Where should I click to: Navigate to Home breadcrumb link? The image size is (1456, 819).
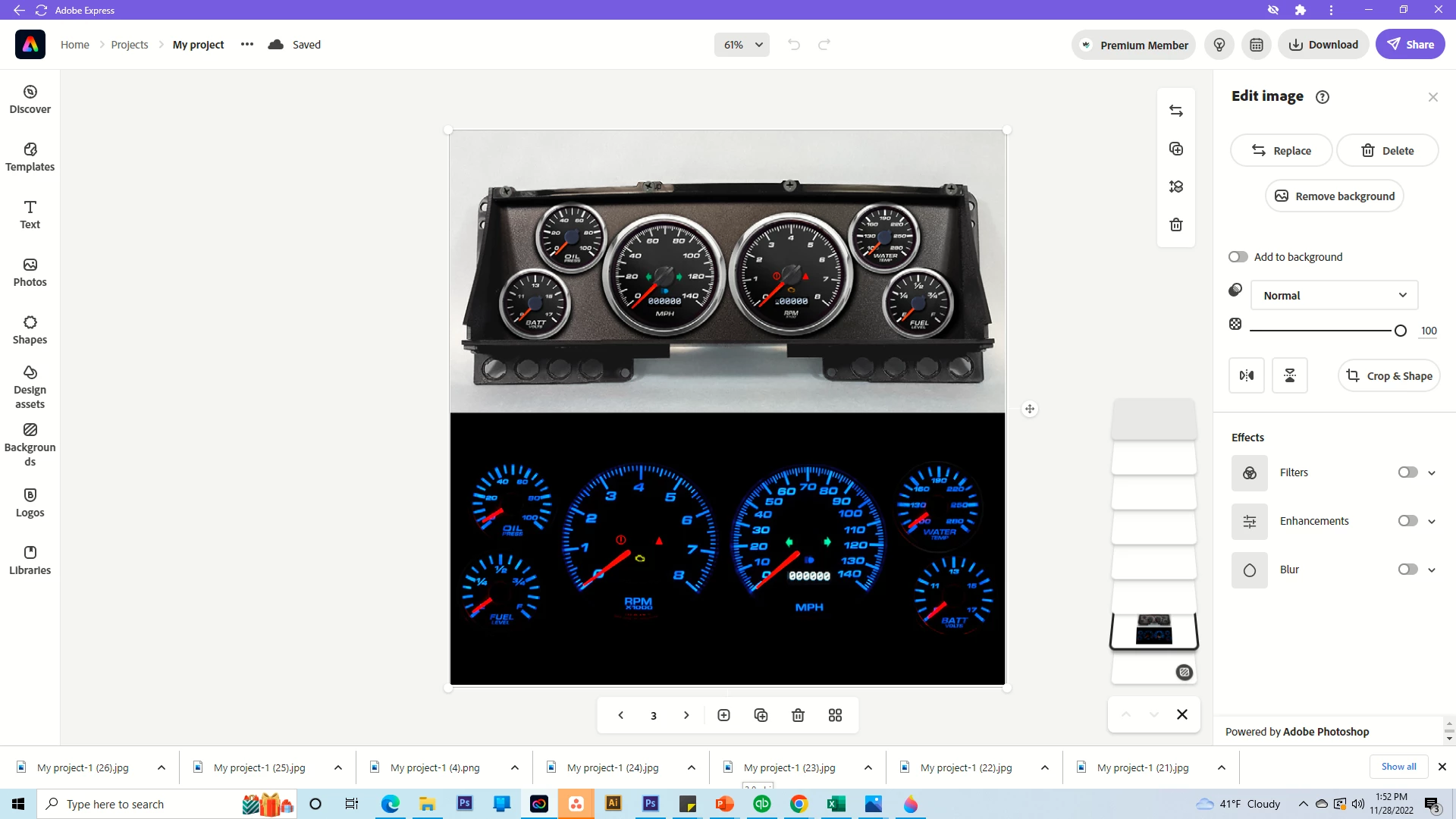(x=74, y=45)
